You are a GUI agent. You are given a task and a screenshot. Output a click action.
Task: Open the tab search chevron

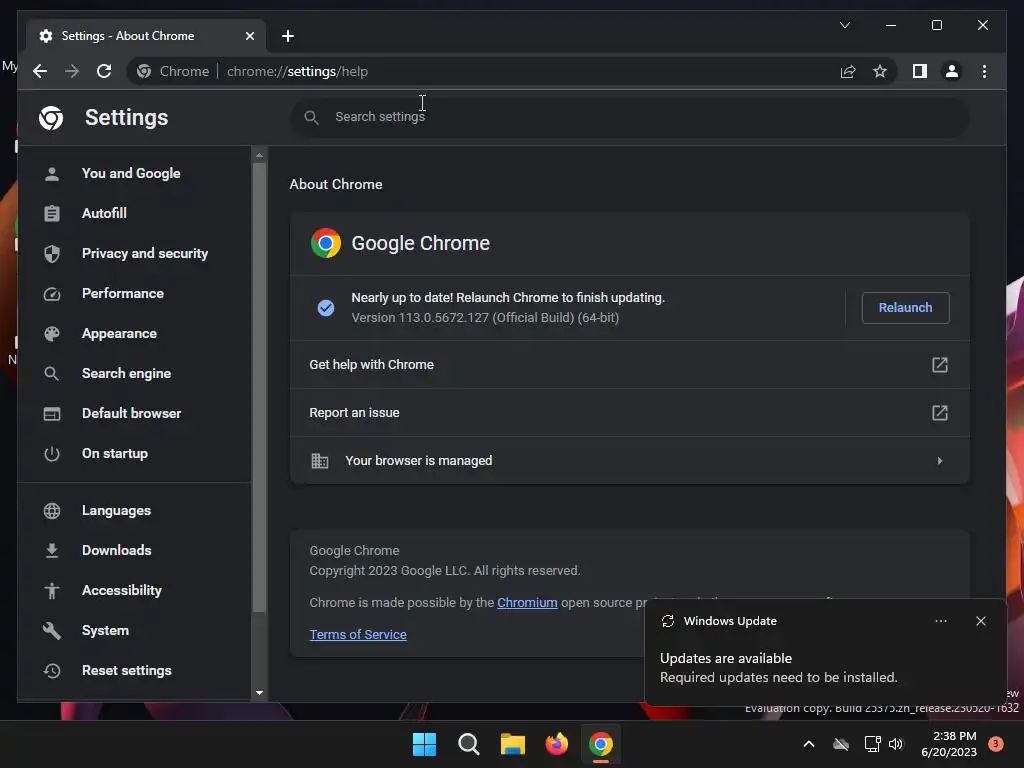point(844,25)
